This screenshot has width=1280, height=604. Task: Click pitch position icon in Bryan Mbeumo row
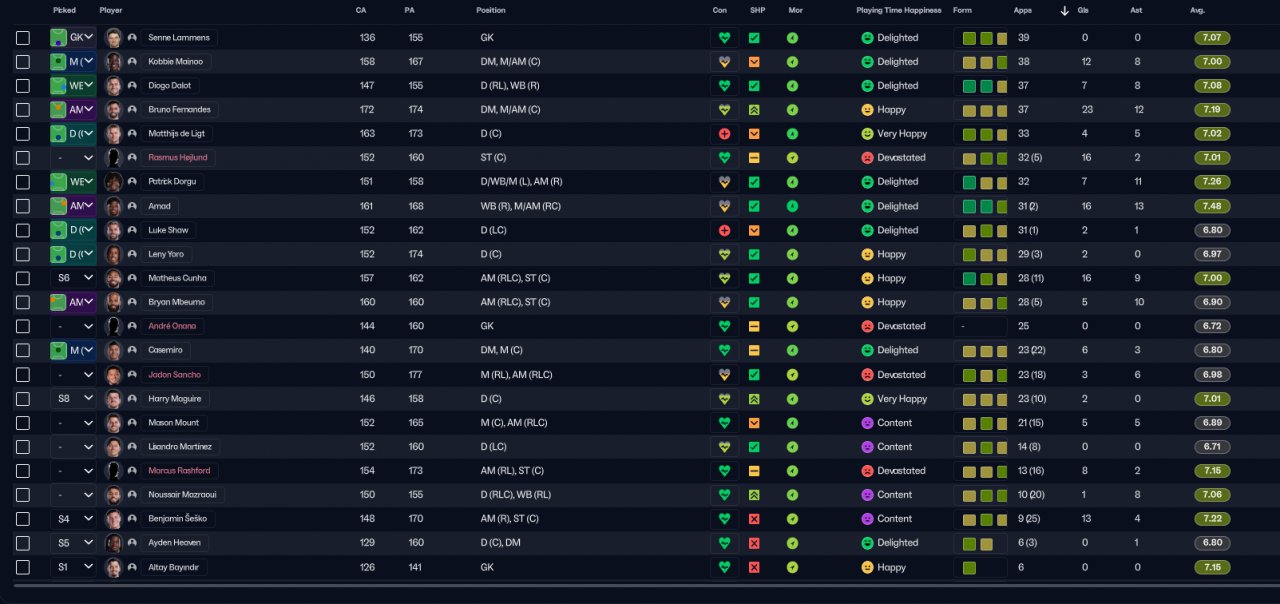click(x=59, y=302)
